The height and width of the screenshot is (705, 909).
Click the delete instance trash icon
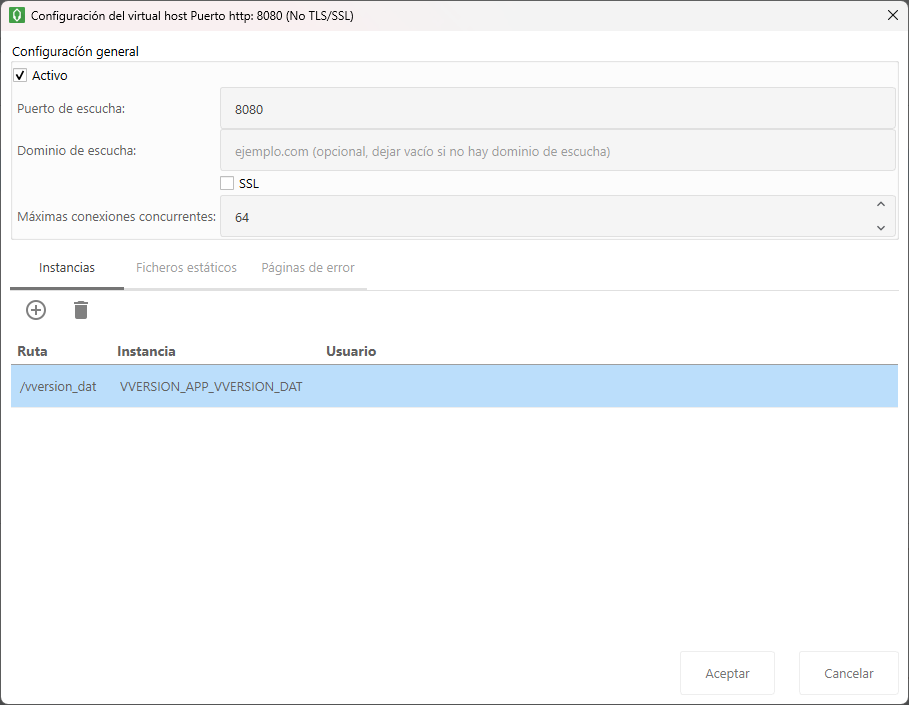(81, 310)
